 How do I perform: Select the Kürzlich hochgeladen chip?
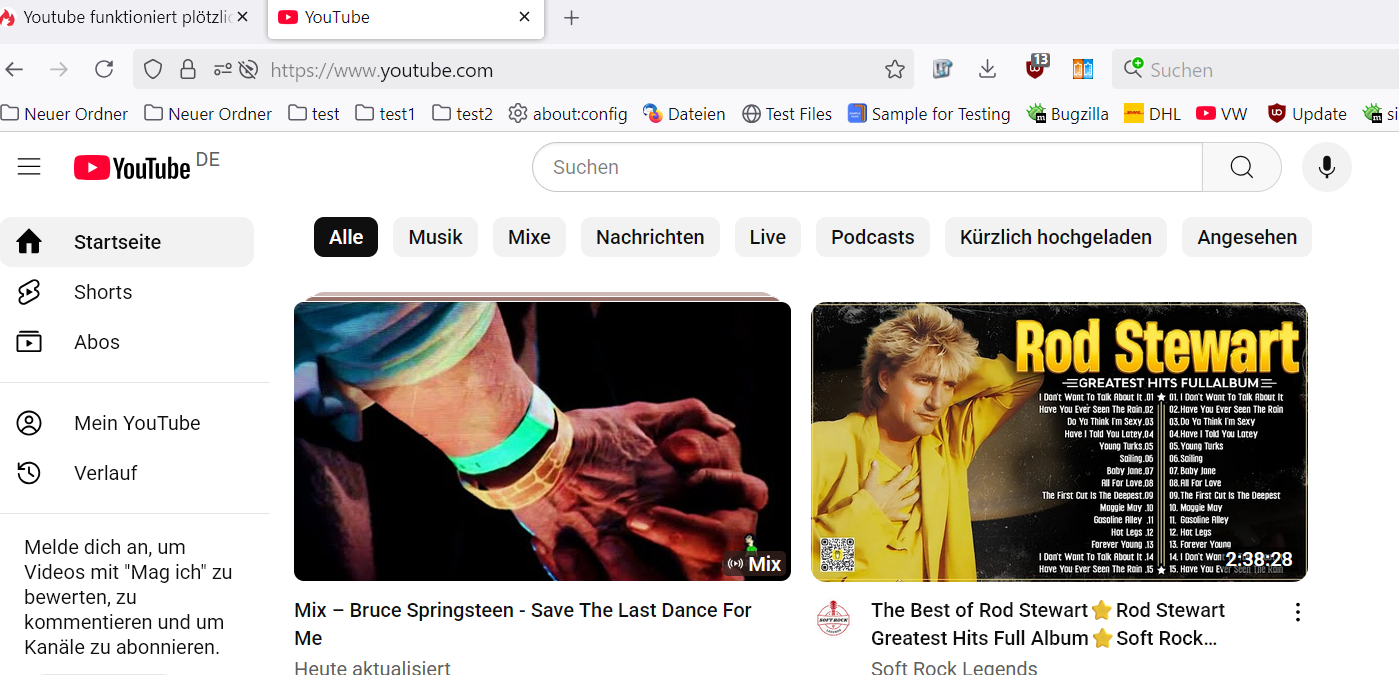[x=1056, y=237]
